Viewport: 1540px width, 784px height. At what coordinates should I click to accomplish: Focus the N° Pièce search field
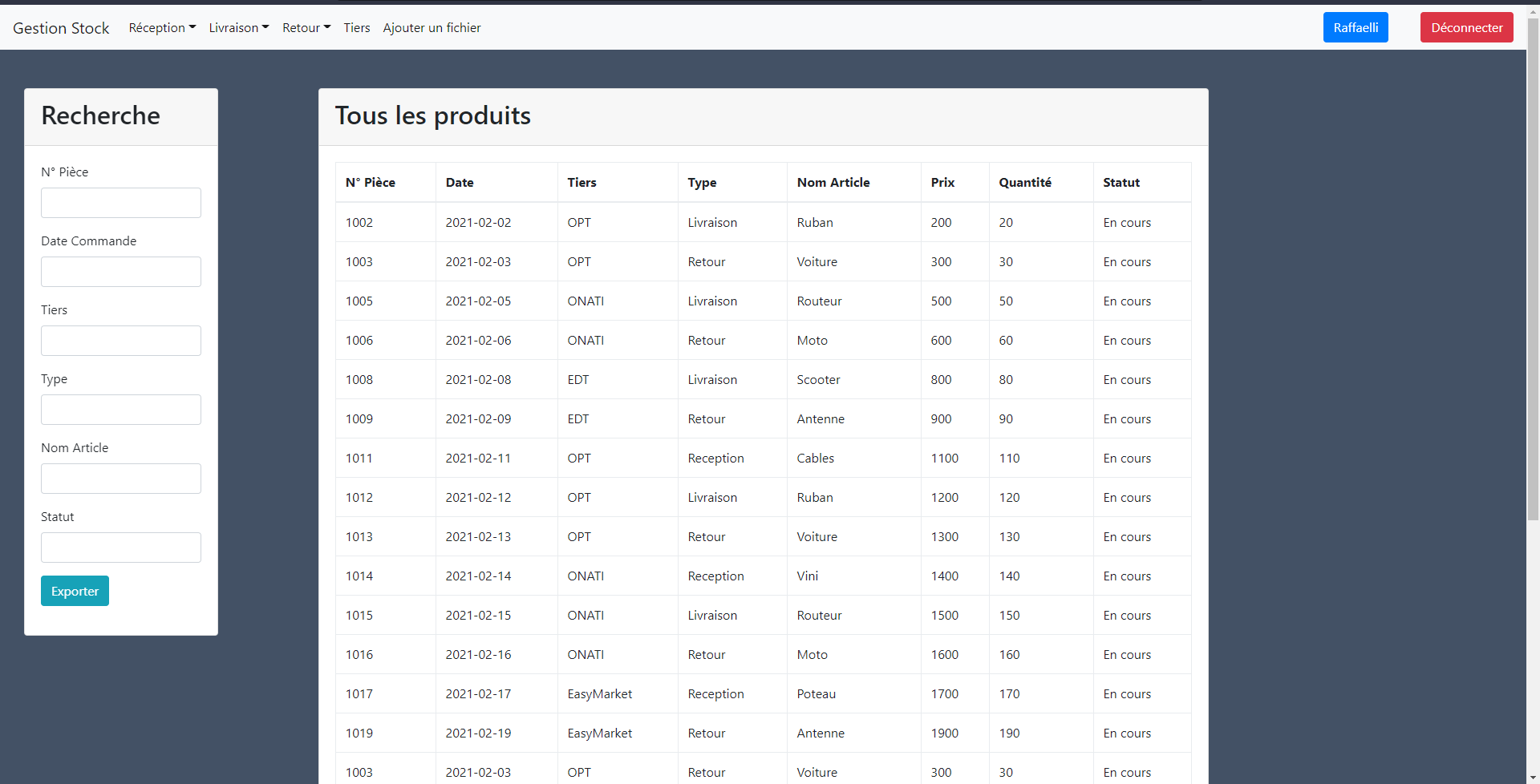click(121, 203)
